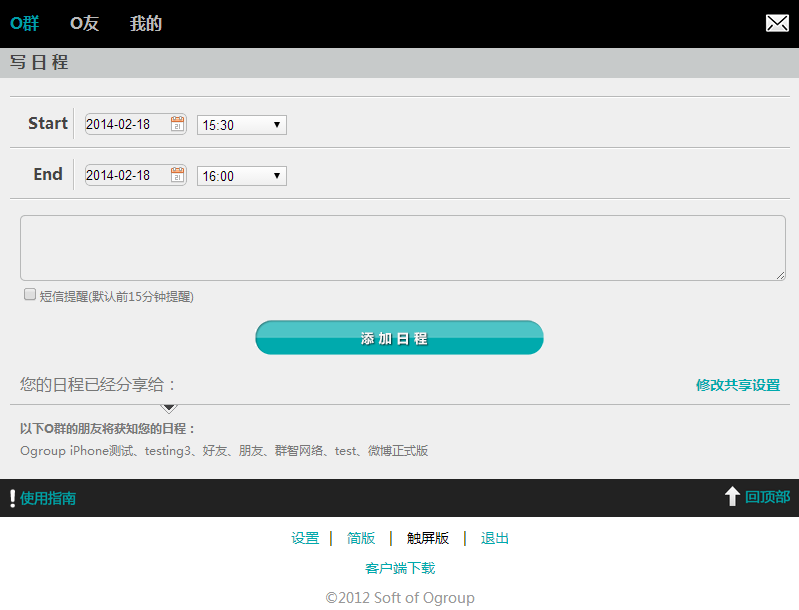This screenshot has height=610, width=799.
Task: Open the 设置 footer link
Action: 305,538
